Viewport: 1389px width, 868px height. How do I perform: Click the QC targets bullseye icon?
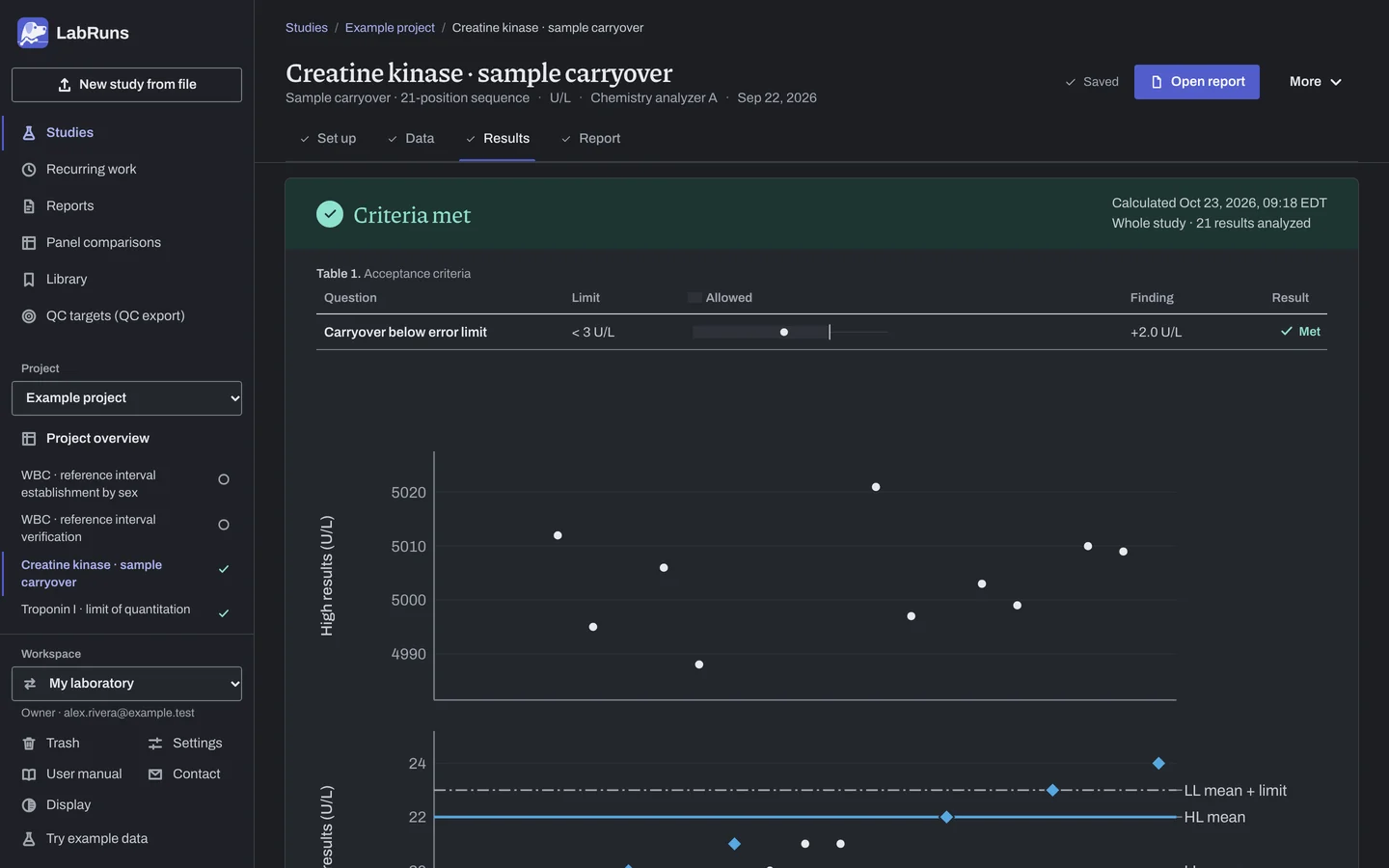(x=29, y=316)
